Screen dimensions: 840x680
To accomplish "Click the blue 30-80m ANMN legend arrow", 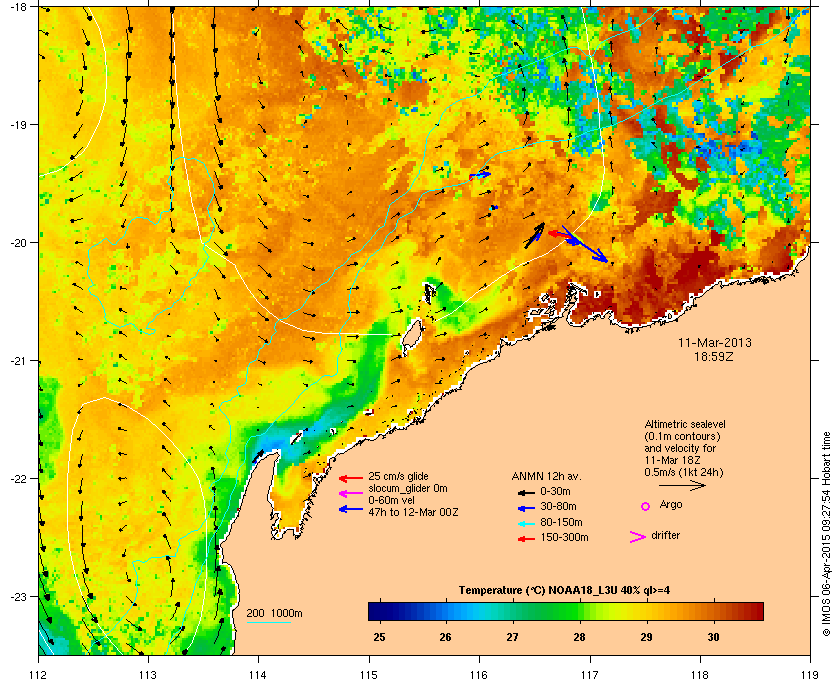I will click(526, 508).
